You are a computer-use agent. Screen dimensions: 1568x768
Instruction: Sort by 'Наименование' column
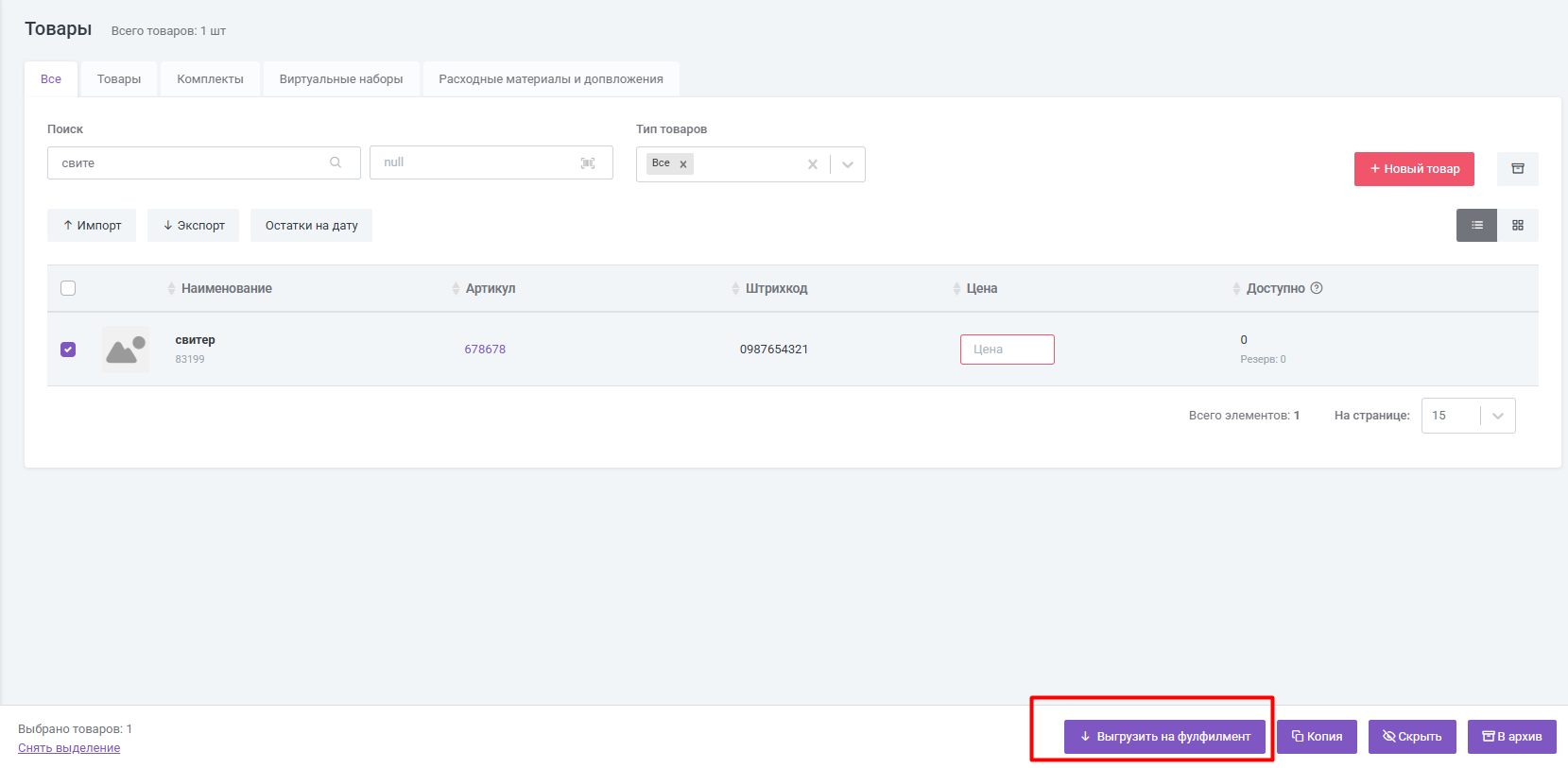219,288
